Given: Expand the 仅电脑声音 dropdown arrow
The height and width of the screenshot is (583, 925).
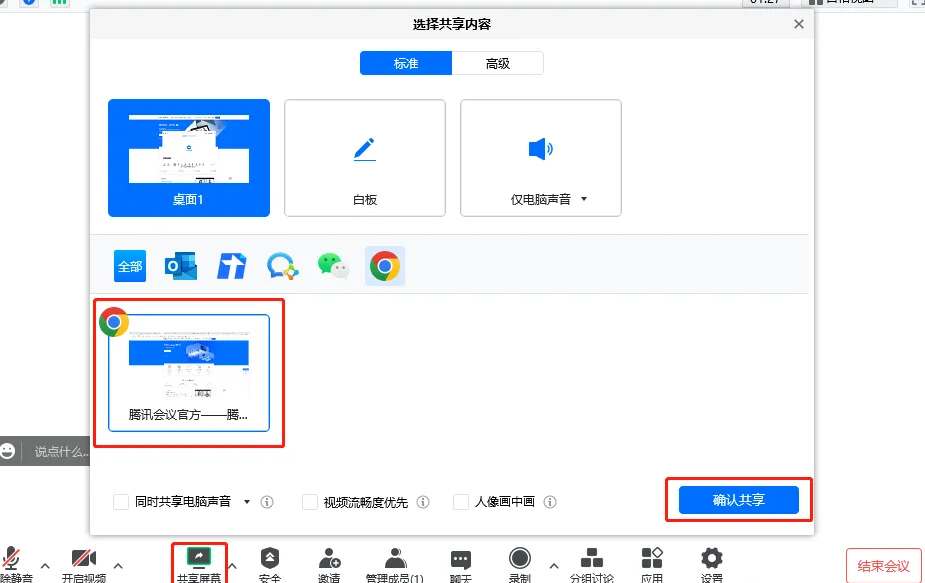Looking at the screenshot, I should click(x=584, y=199).
